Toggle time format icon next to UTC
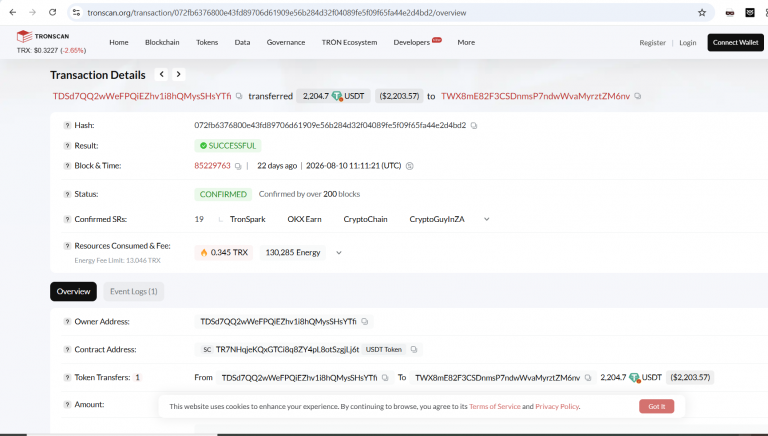The height and width of the screenshot is (436, 768). click(410, 166)
